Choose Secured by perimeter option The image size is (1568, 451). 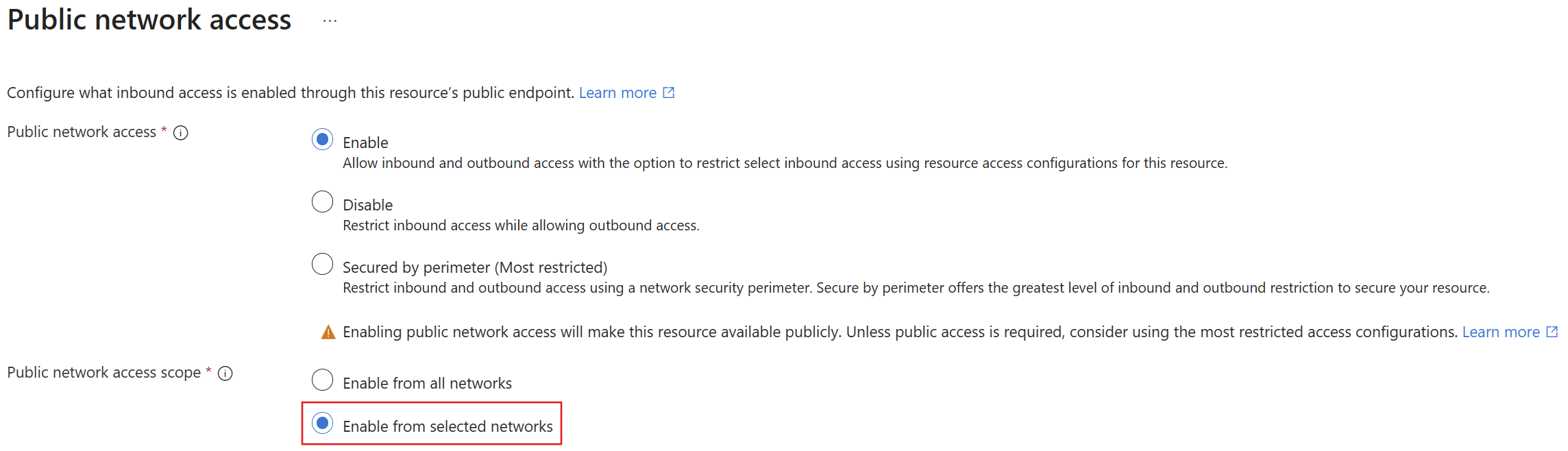point(322,263)
